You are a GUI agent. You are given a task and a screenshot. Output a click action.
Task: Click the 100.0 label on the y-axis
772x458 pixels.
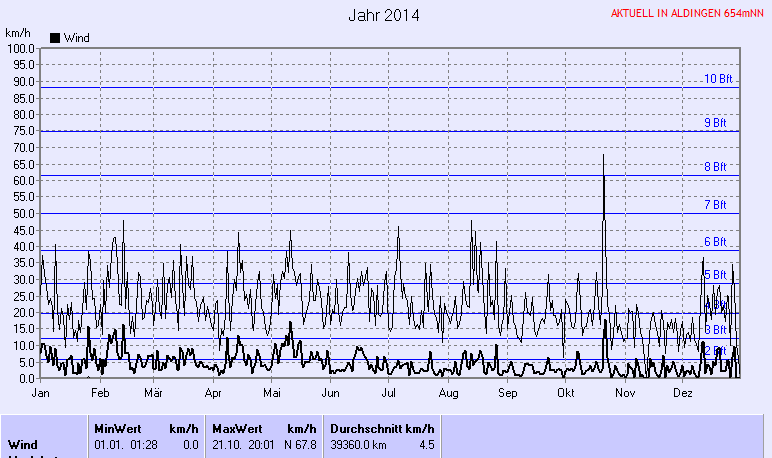[21, 48]
